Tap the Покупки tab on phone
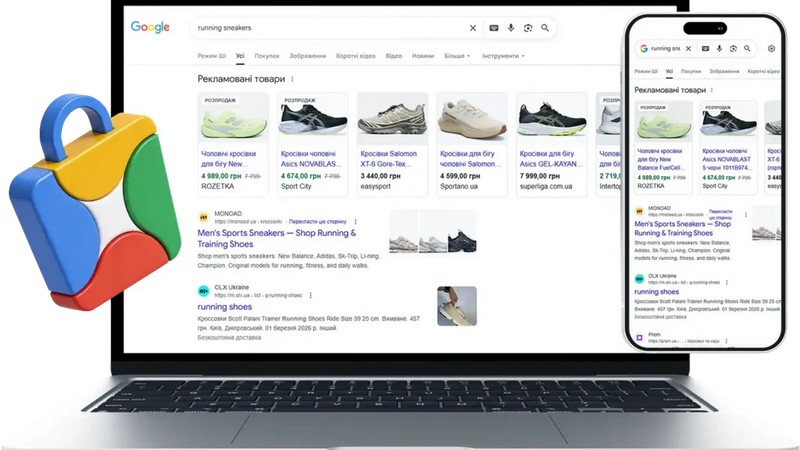This screenshot has width=800, height=450. [x=691, y=71]
